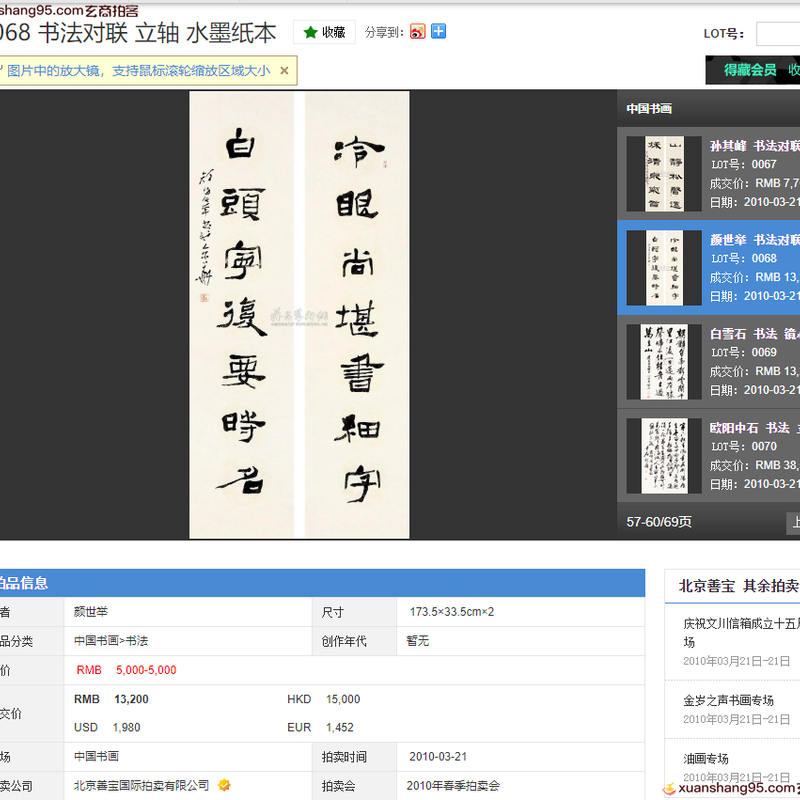Open the 白雪石 书法 lot link
This screenshot has width=800, height=800.
click(x=755, y=334)
